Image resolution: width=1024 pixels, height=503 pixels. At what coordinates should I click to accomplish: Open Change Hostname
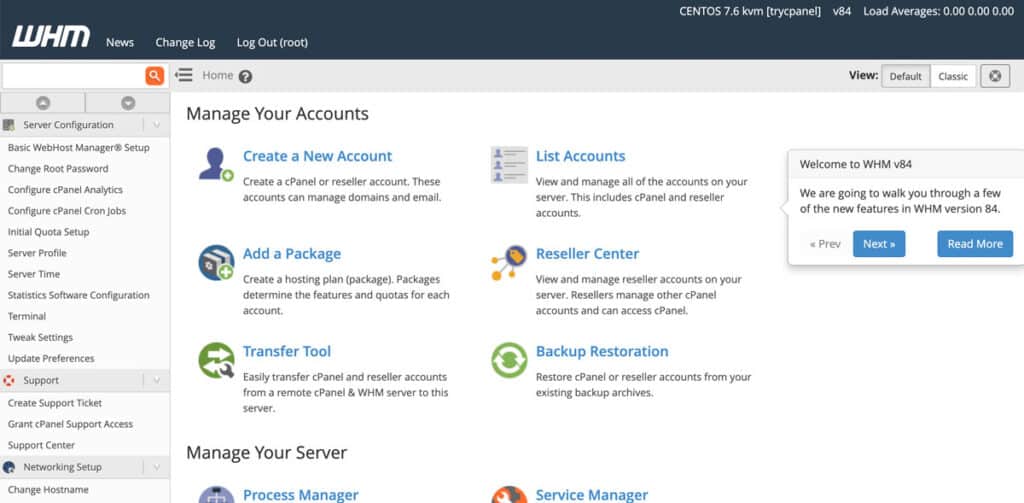point(48,489)
